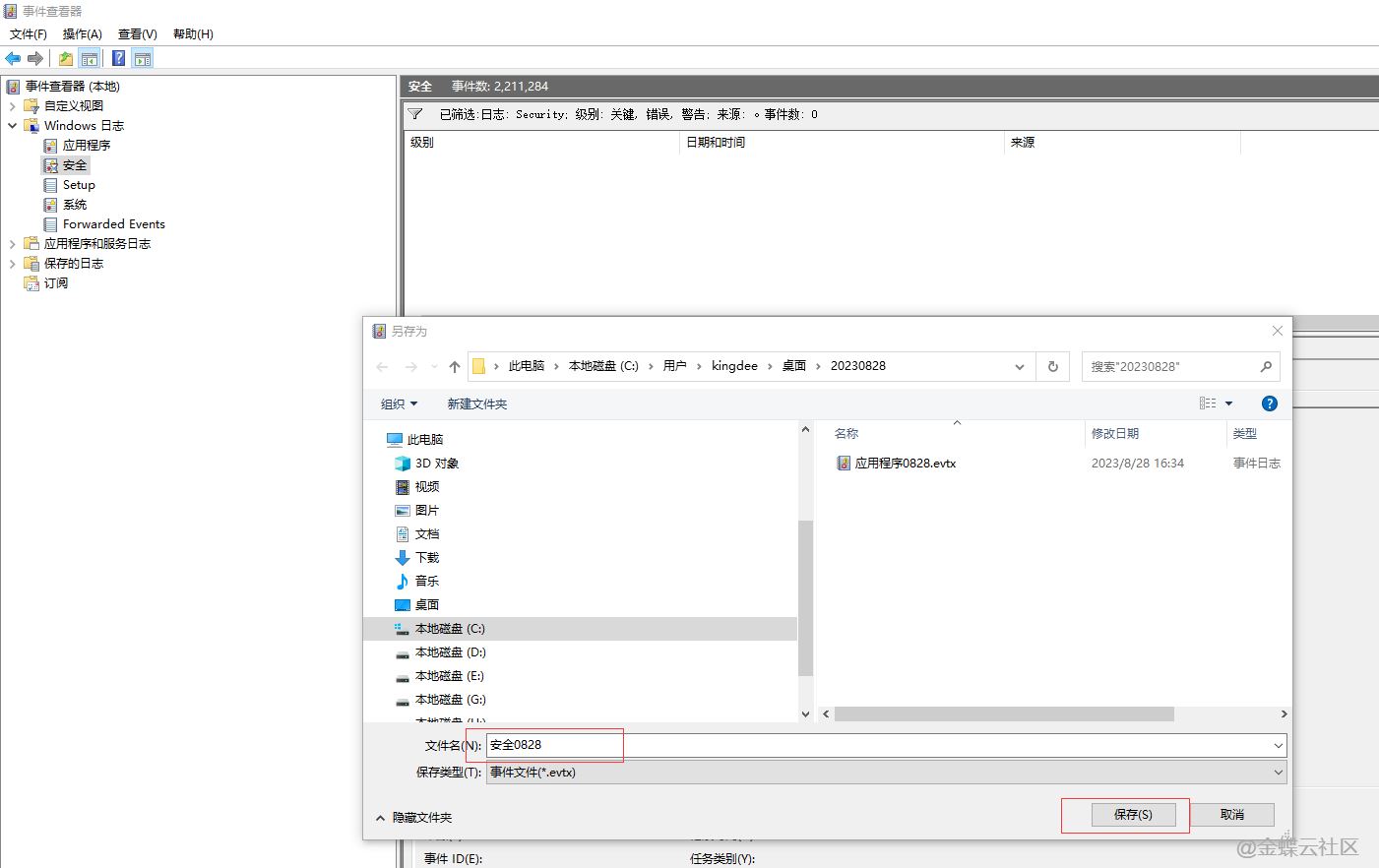Click the blue help icon in save dialog
1379x868 pixels.
[1269, 403]
